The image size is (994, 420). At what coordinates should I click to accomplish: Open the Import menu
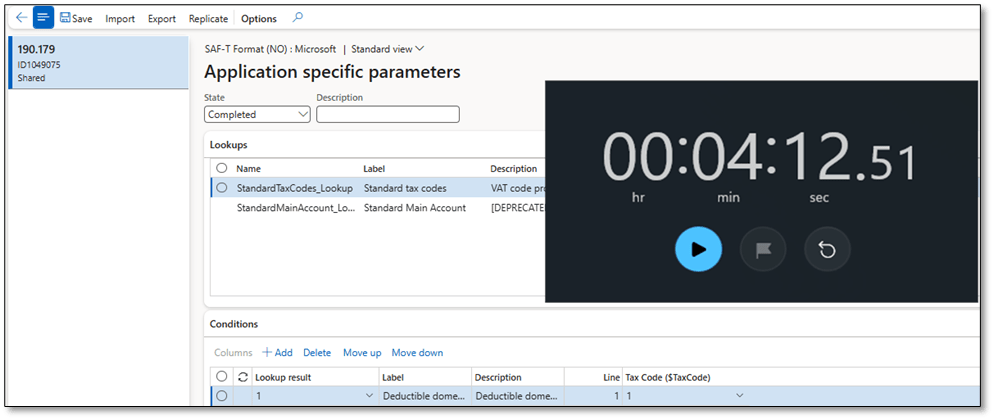[120, 19]
